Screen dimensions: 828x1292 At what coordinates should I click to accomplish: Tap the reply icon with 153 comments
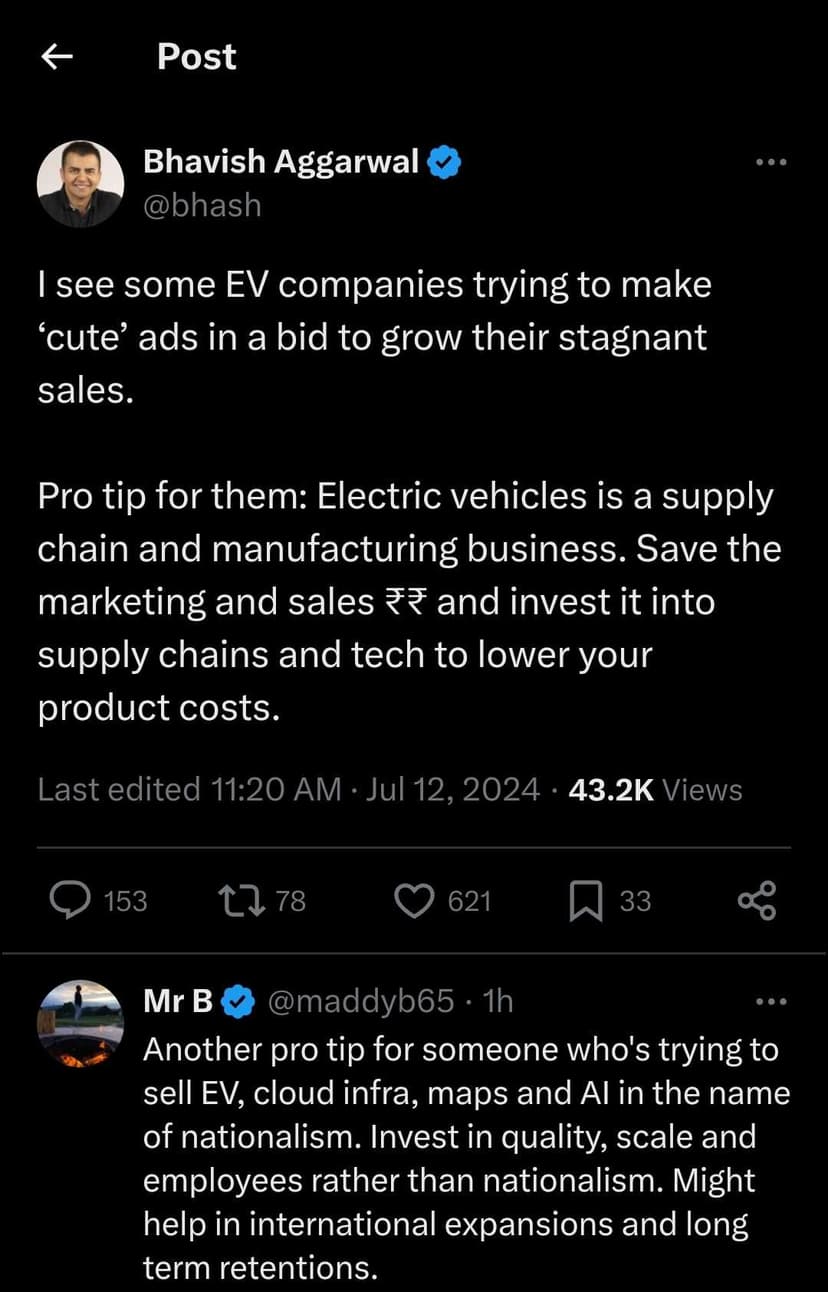pyautogui.click(x=71, y=901)
